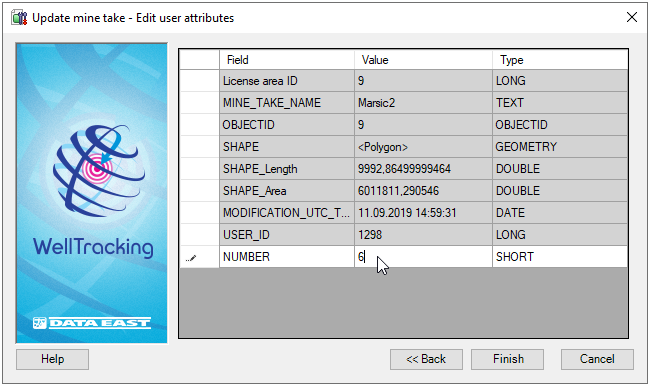650x386 pixels.
Task: Click the OBJECTID field name cell
Action: [287, 125]
